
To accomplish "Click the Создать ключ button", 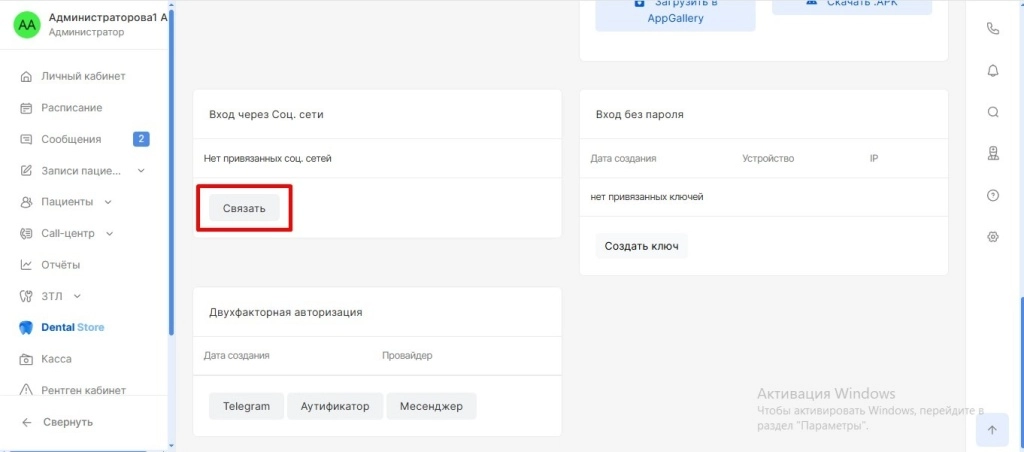I will tap(641, 246).
